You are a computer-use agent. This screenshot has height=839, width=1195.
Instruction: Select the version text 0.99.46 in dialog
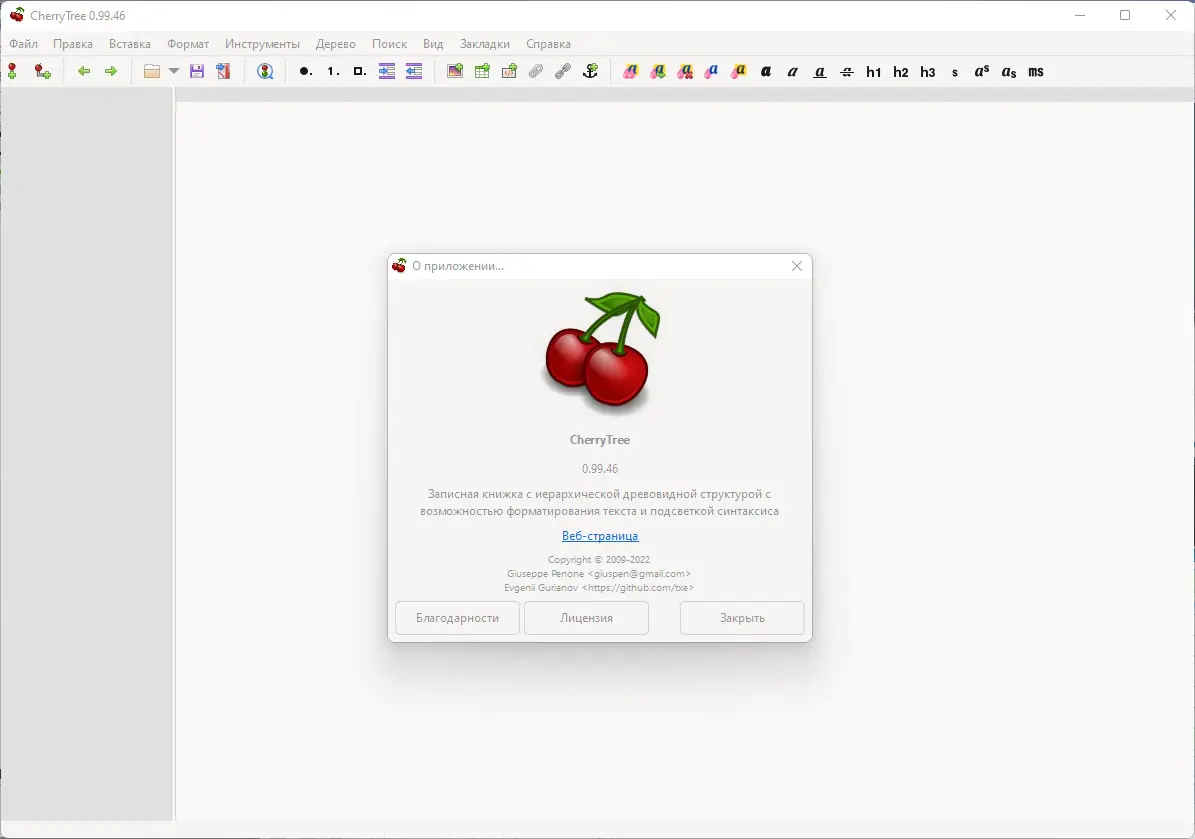tap(600, 469)
